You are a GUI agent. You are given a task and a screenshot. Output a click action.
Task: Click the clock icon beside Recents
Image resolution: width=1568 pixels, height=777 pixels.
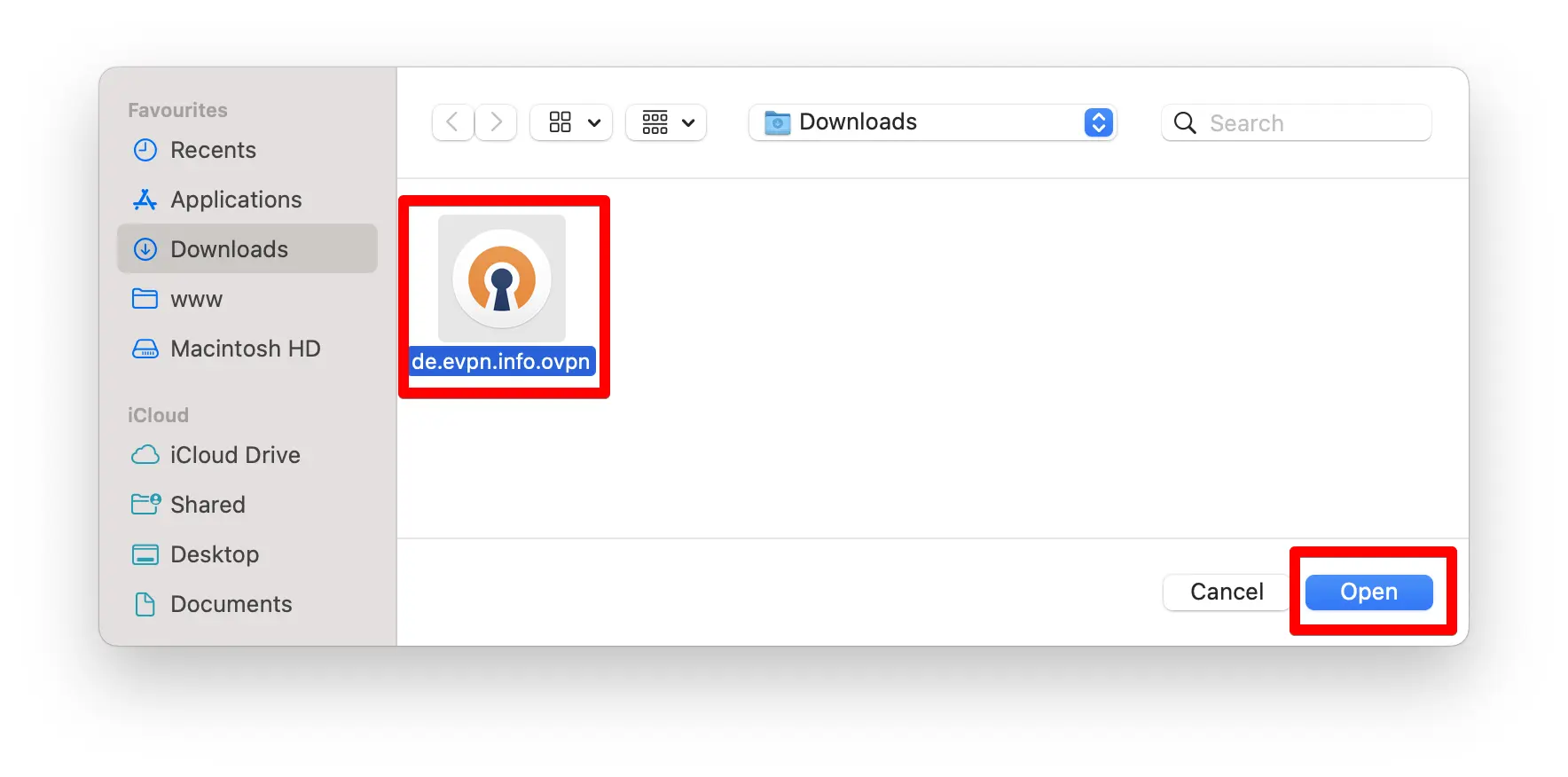(145, 150)
